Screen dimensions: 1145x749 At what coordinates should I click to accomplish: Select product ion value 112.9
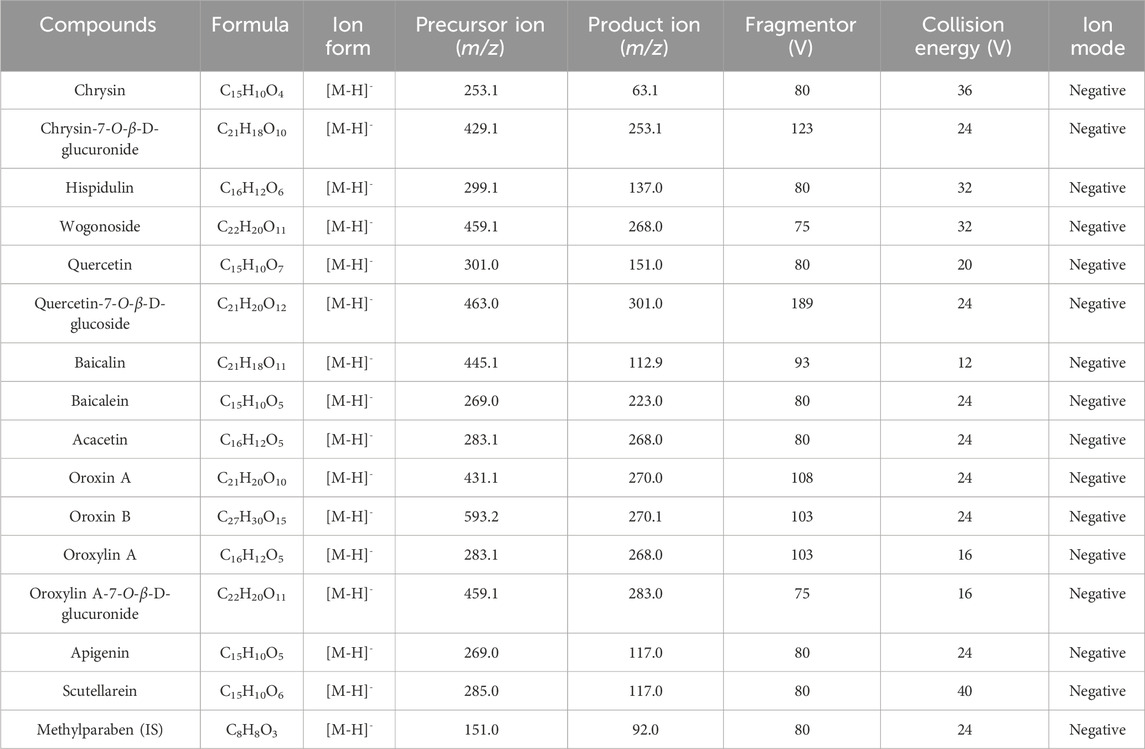(645, 363)
